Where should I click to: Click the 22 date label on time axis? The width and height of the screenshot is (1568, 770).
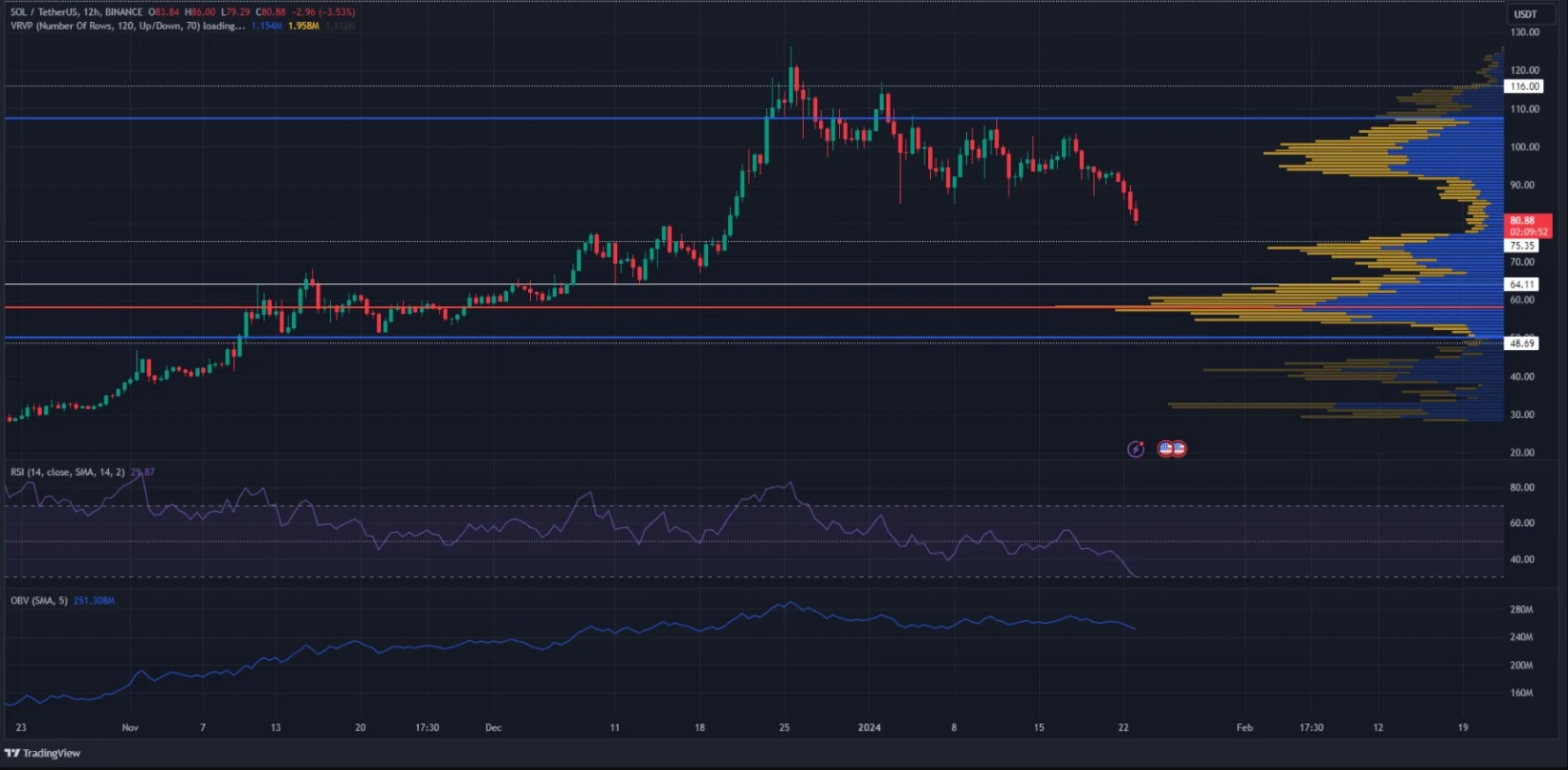click(1123, 728)
